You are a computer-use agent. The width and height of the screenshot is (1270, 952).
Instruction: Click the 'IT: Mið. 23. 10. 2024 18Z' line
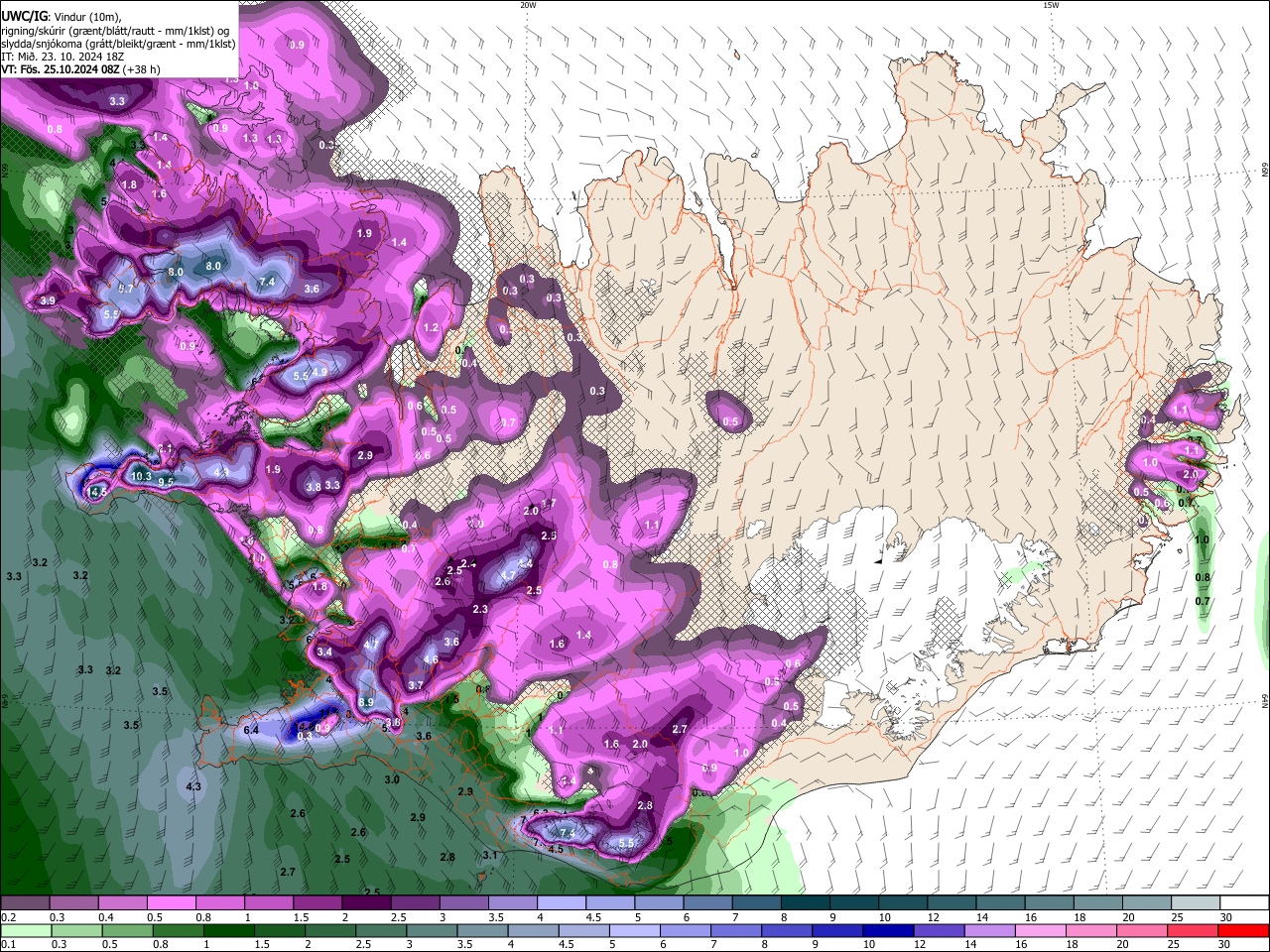(x=63, y=57)
